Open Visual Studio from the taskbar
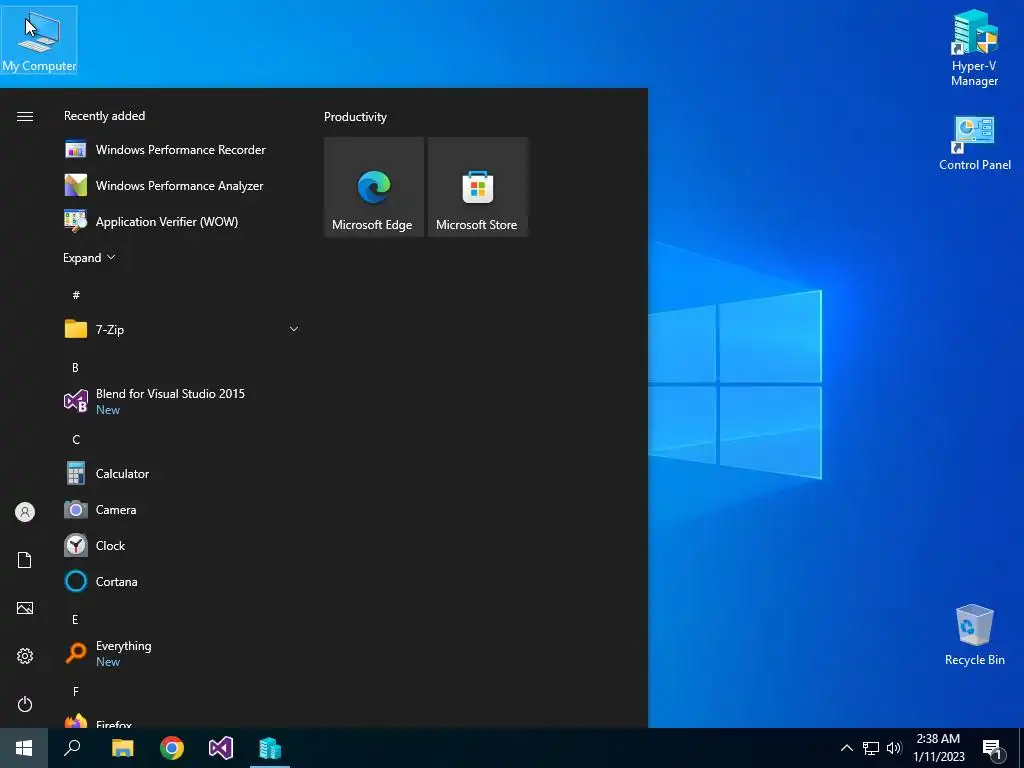The width and height of the screenshot is (1024, 768). point(221,748)
